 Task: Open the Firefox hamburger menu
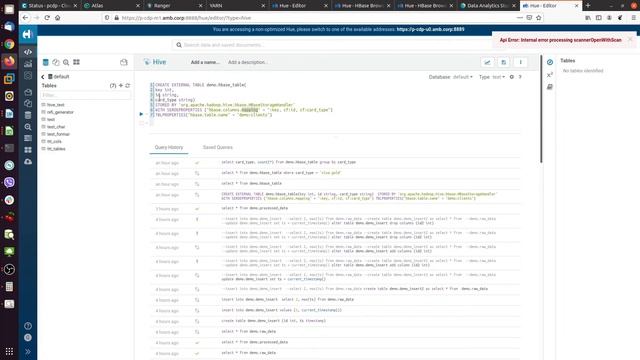(x=633, y=18)
